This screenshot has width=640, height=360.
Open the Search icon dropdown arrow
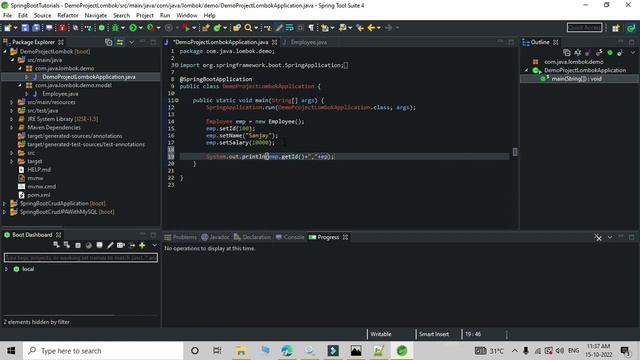point(256,28)
